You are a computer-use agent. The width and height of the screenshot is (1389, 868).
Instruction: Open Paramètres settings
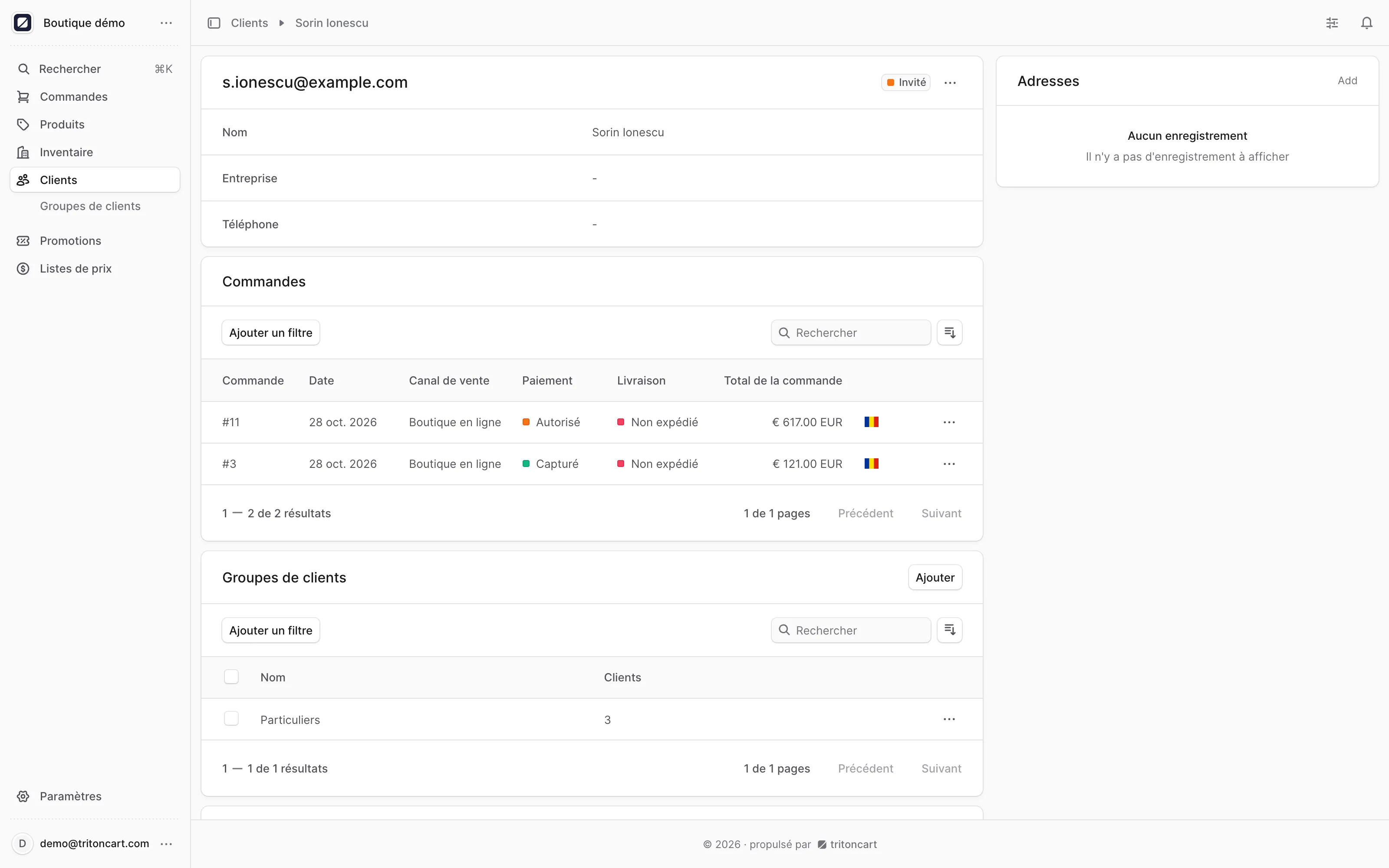coord(95,796)
